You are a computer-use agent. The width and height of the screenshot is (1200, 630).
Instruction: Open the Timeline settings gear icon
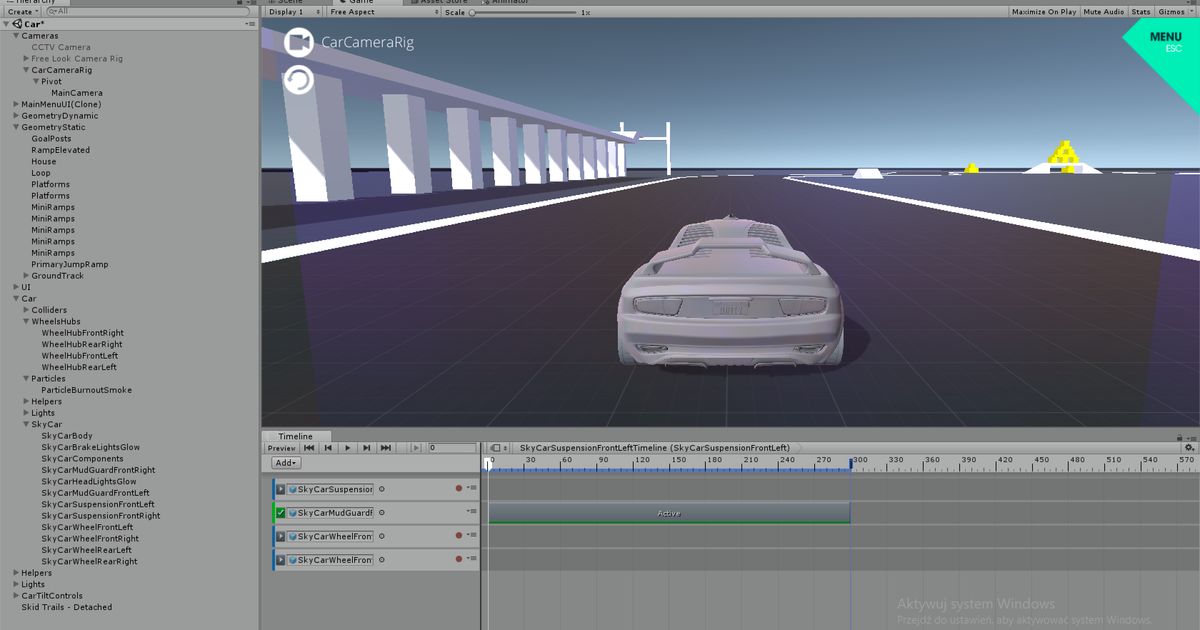tap(1188, 447)
